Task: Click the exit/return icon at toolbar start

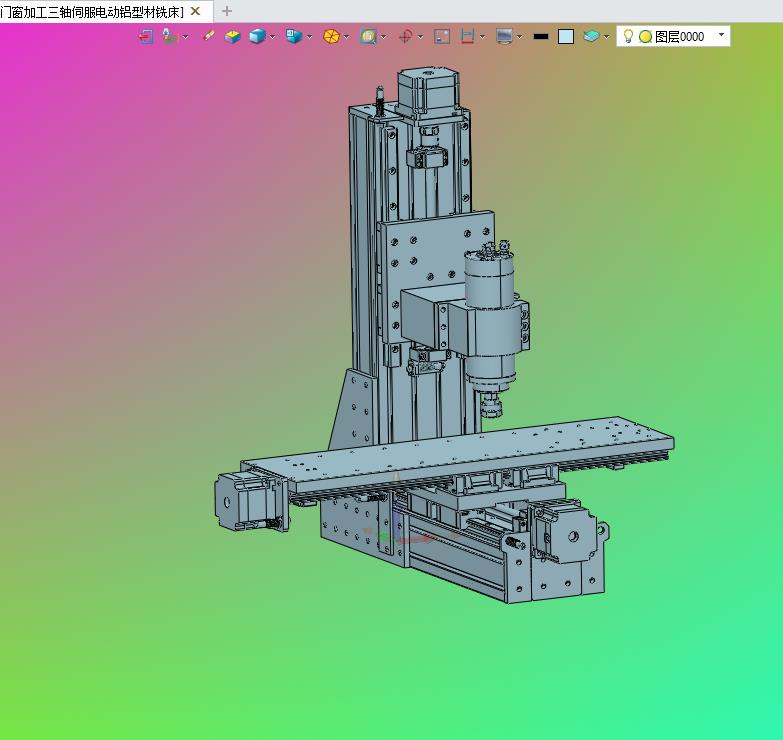Action: [x=146, y=36]
